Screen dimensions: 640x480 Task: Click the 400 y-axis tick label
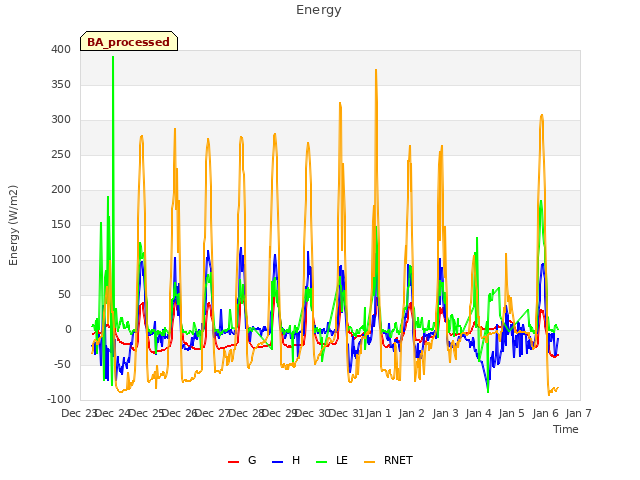(61, 49)
